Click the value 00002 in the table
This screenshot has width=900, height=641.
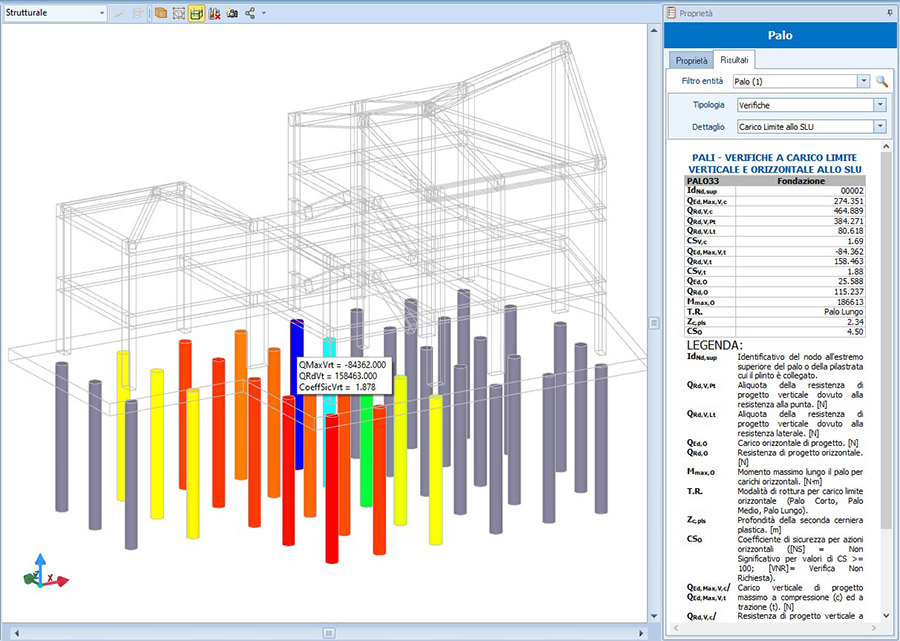[852, 191]
